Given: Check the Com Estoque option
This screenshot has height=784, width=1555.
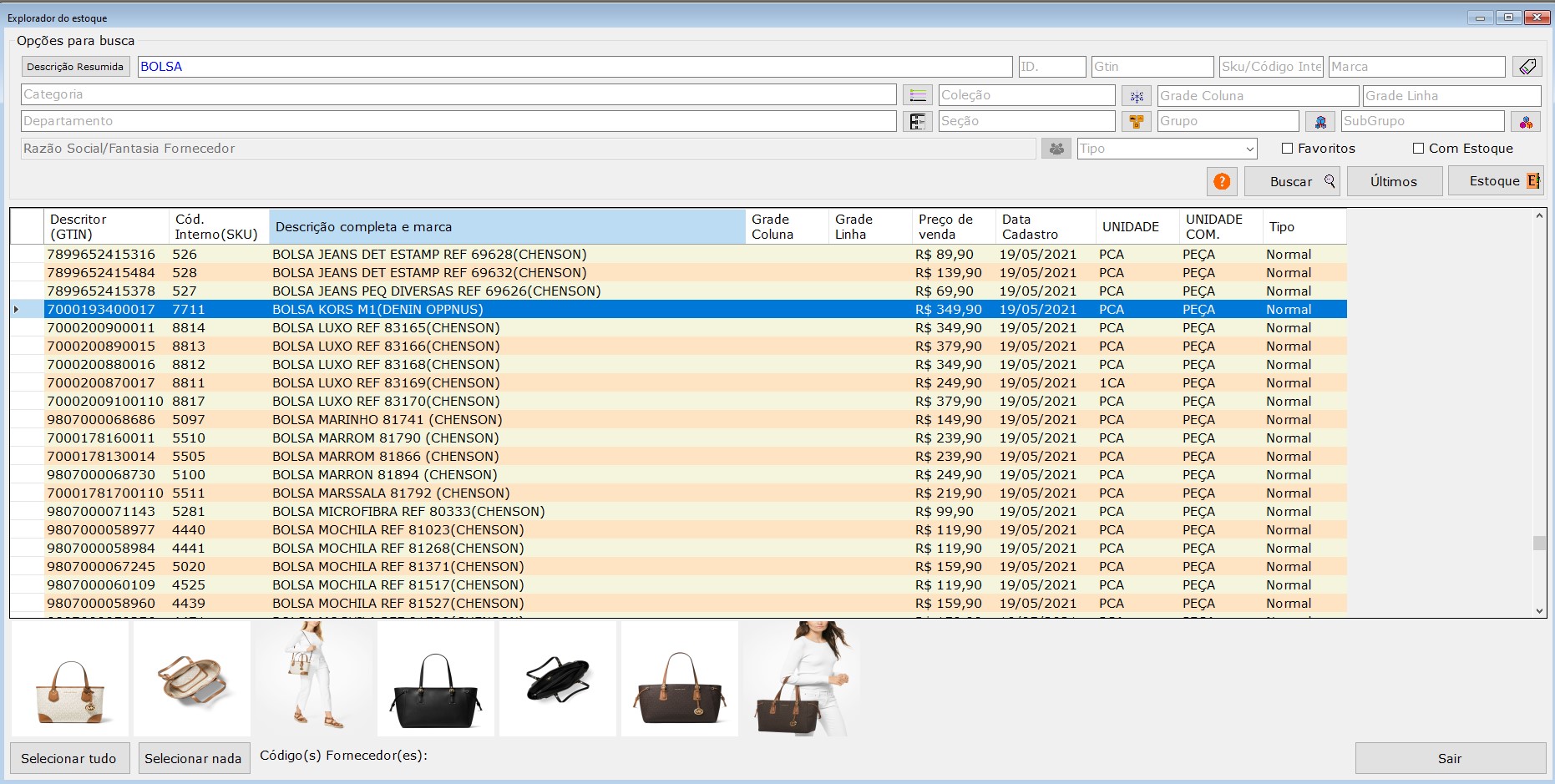Looking at the screenshot, I should [1418, 149].
